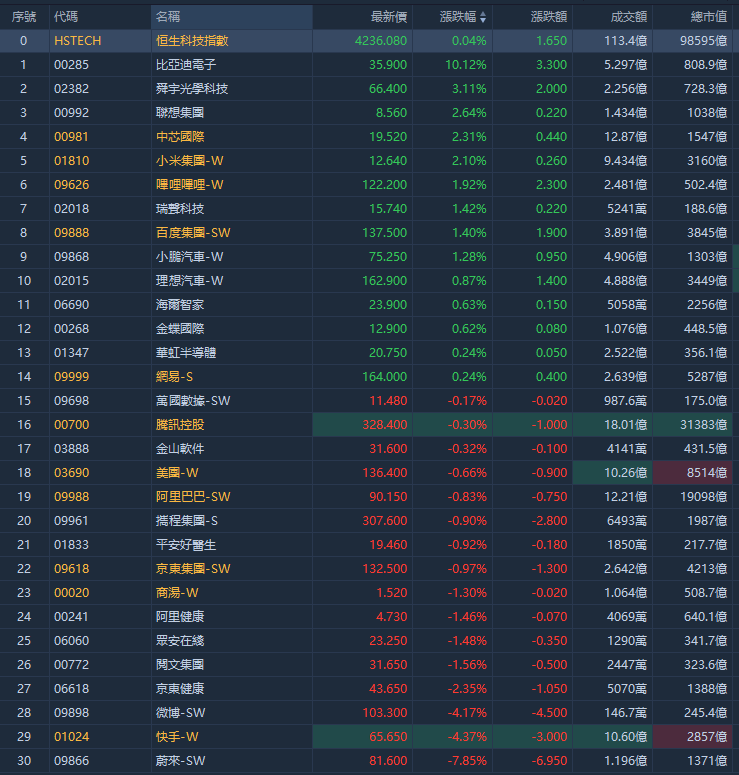The width and height of the screenshot is (739, 775).
Task: Select stock 小米集團-W
Action: click(x=190, y=161)
